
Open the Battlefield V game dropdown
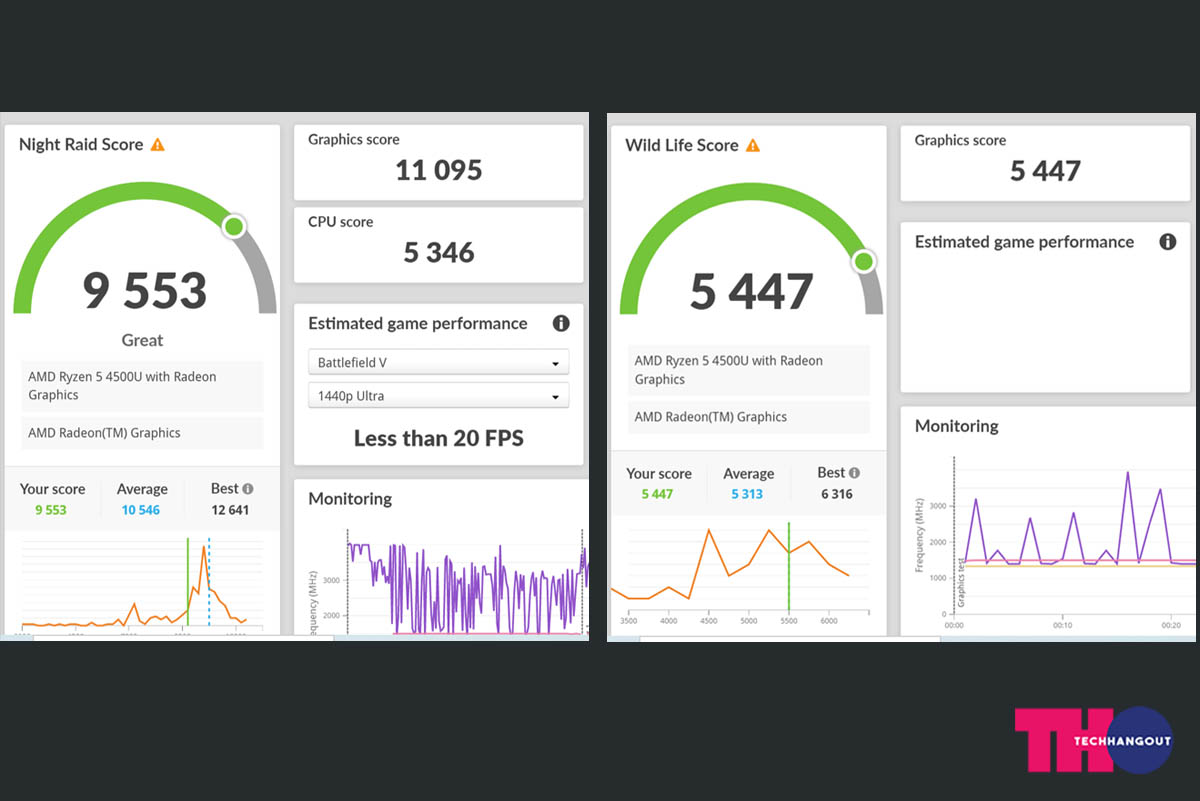pos(439,362)
